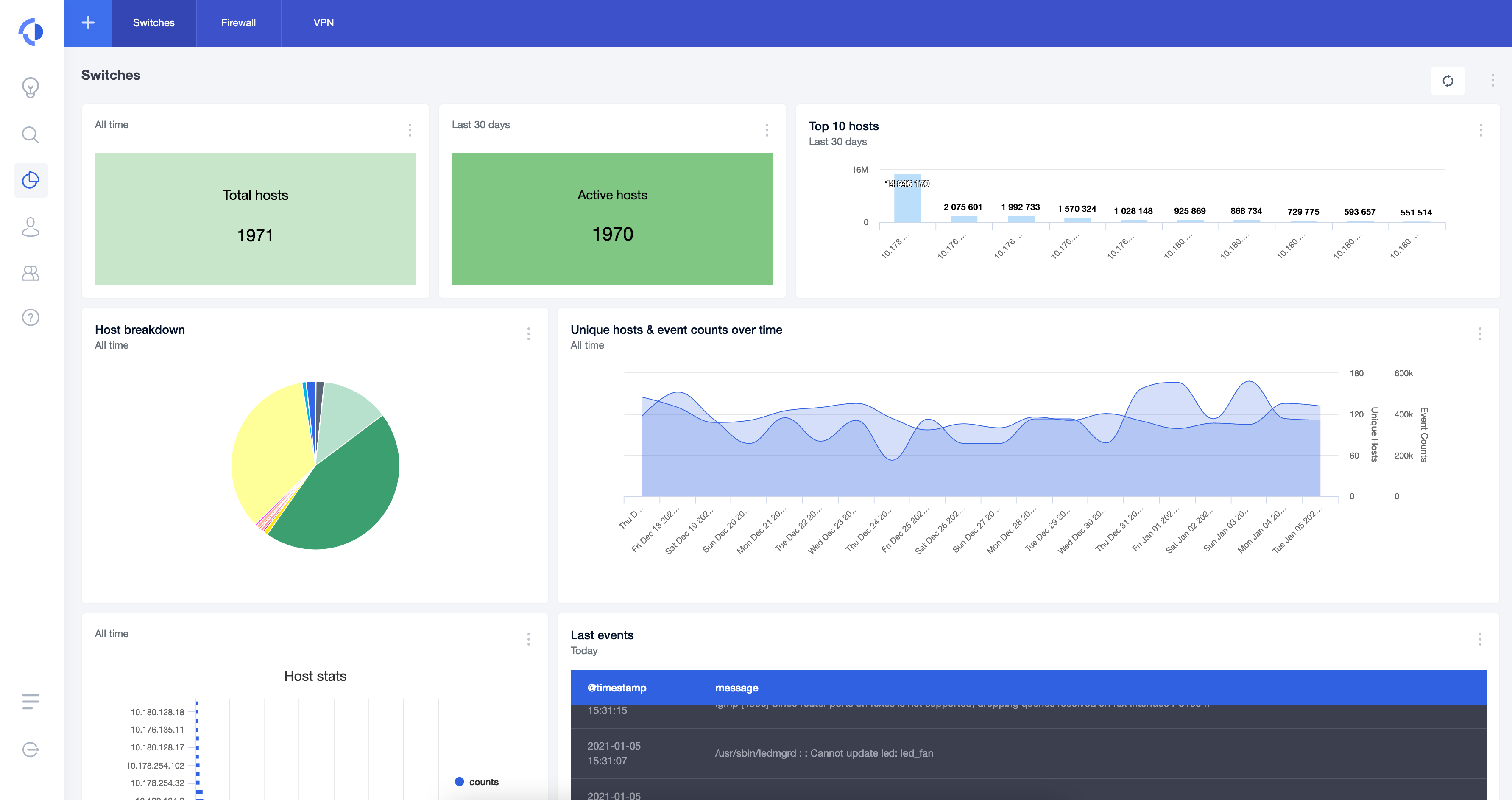Open the user groups sidebar icon

coord(31,273)
